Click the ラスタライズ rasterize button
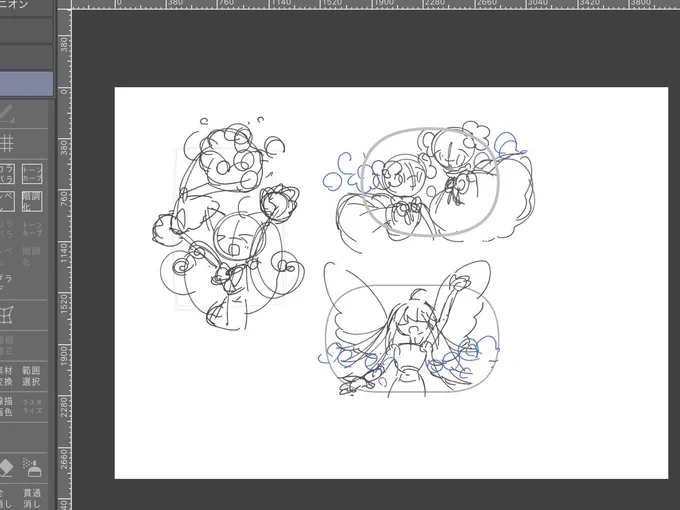The height and width of the screenshot is (510, 680). 32,406
